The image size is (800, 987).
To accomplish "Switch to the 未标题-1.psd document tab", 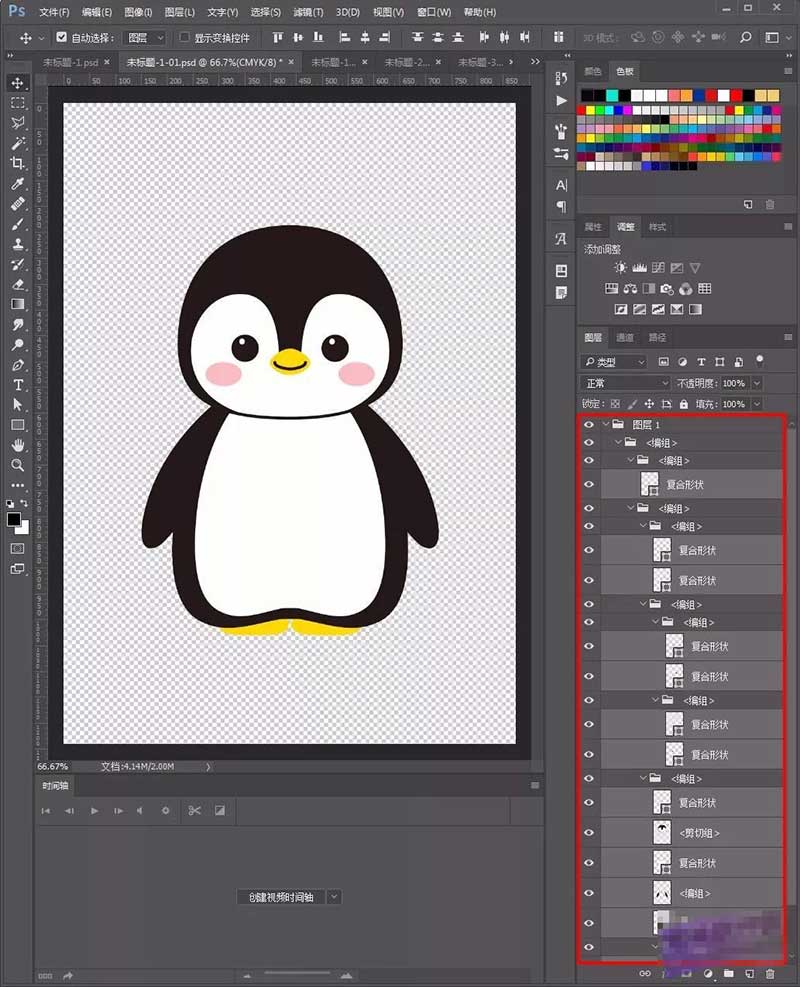I will pyautogui.click(x=70, y=62).
